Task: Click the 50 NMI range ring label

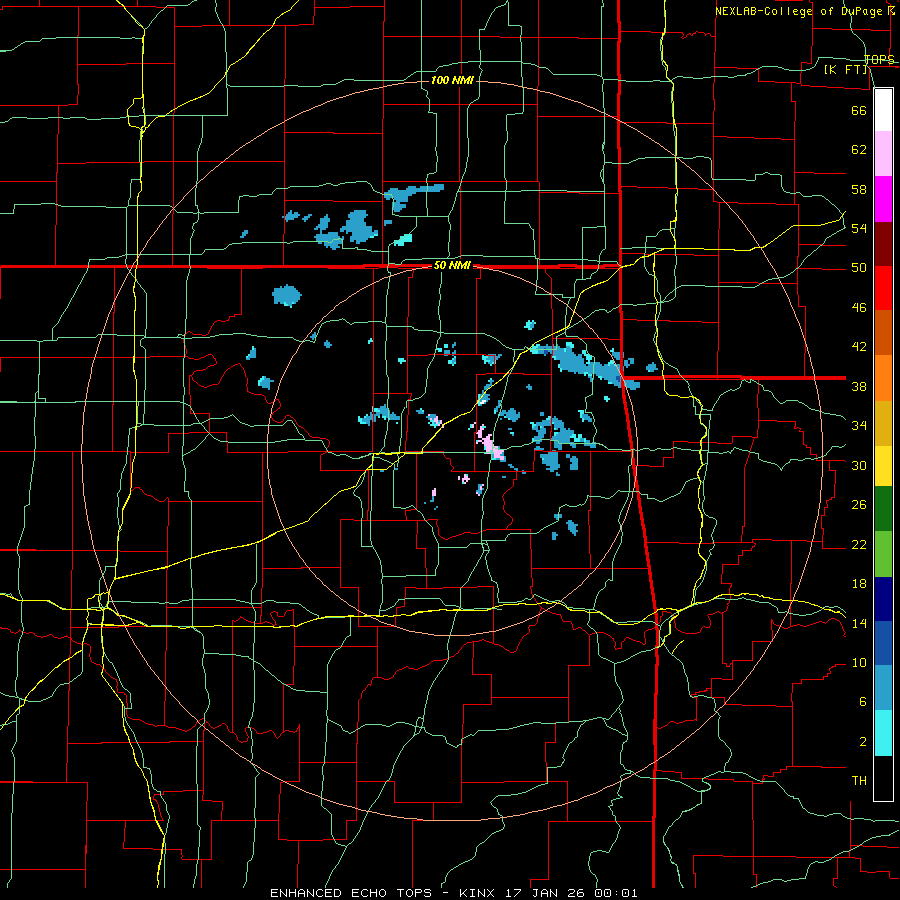Action: click(x=452, y=265)
